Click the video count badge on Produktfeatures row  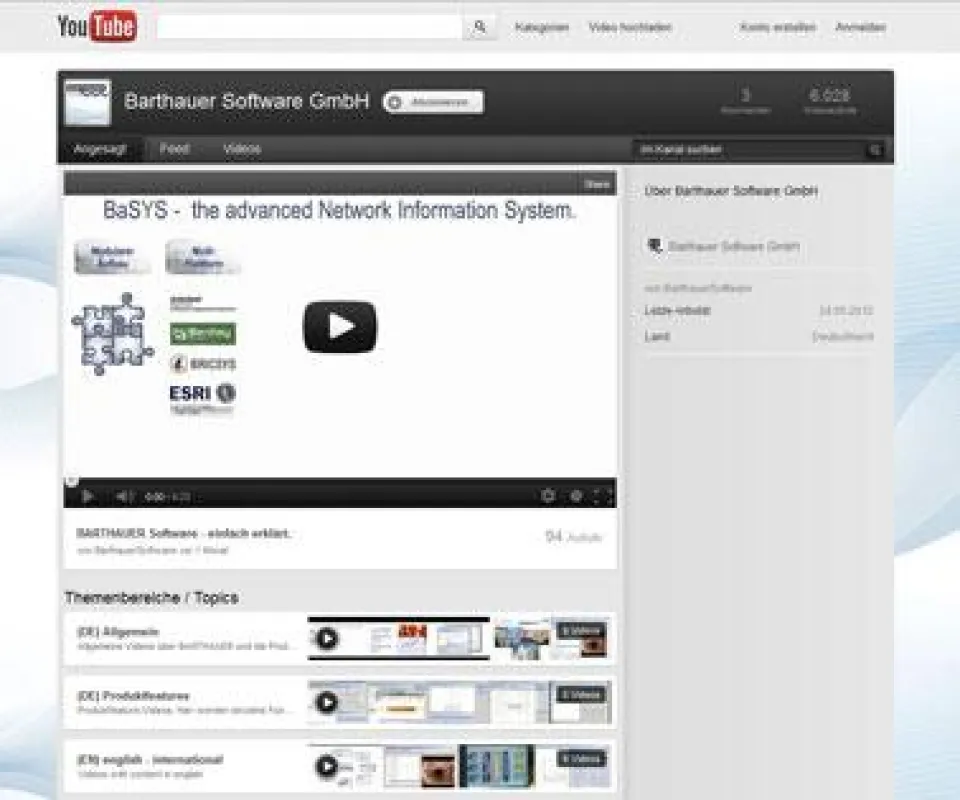pyautogui.click(x=582, y=695)
